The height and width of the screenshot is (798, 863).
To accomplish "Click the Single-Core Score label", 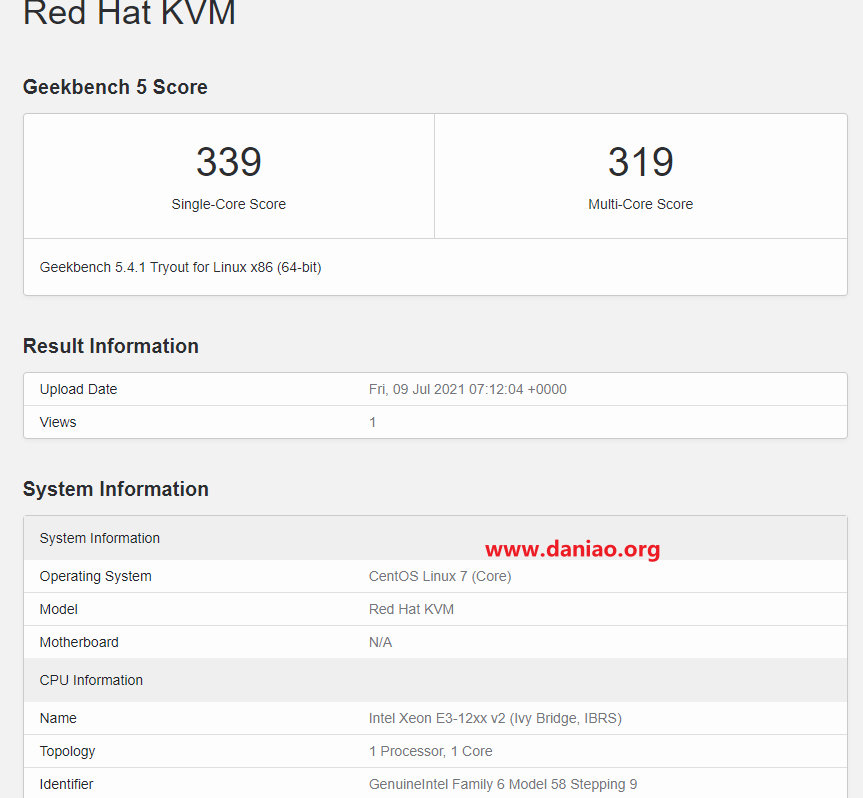I will click(228, 204).
